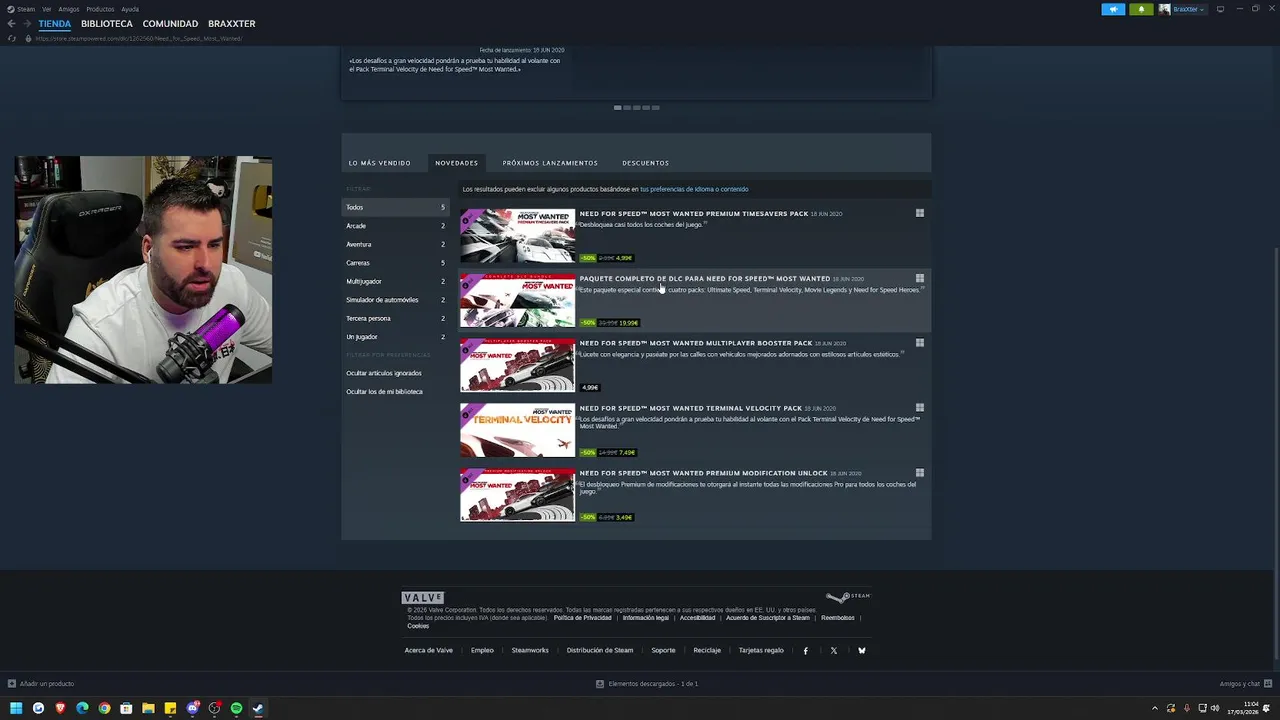
Task: Open Política de Privacidad link
Action: click(x=582, y=618)
